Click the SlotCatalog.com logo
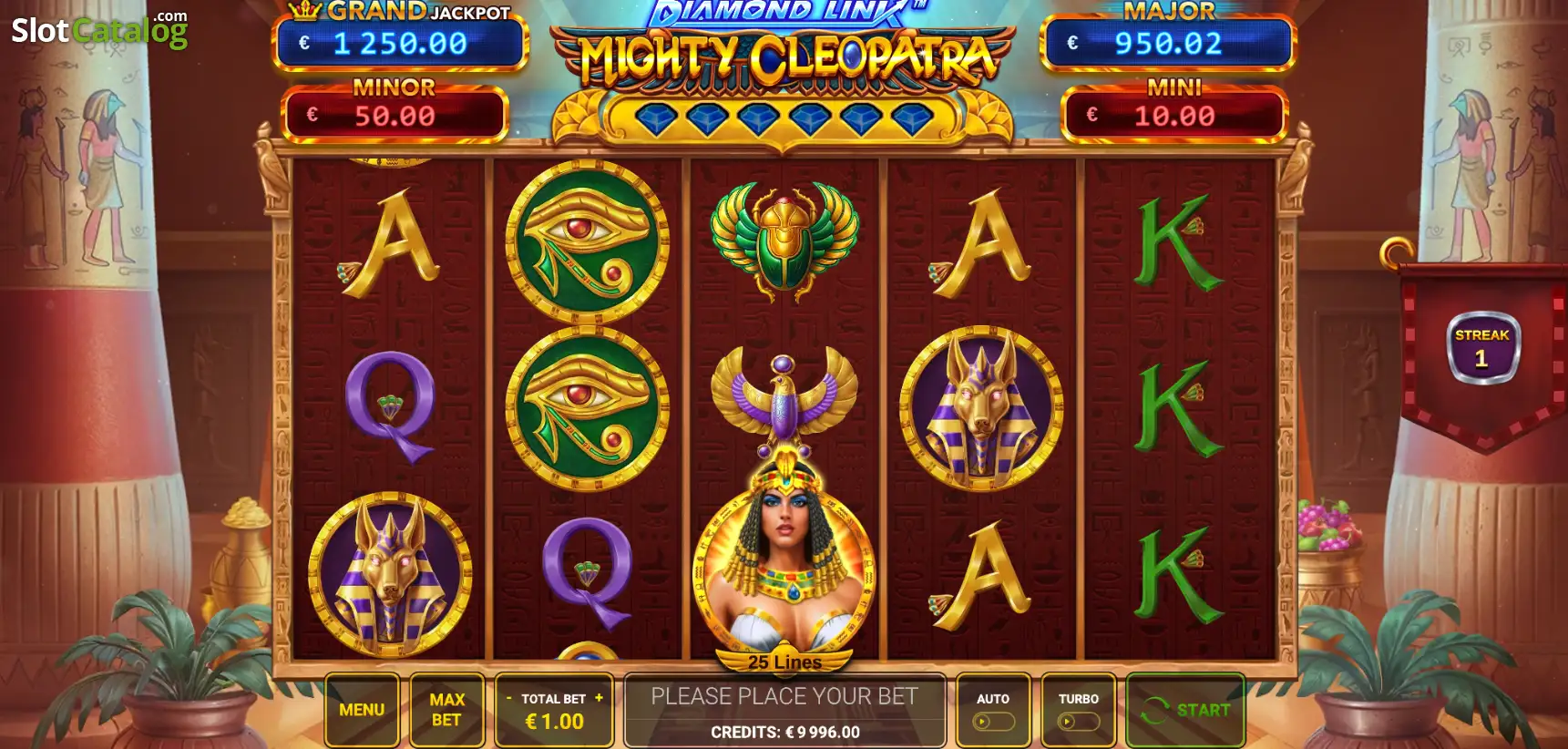Image resolution: width=1568 pixels, height=749 pixels. [99, 29]
